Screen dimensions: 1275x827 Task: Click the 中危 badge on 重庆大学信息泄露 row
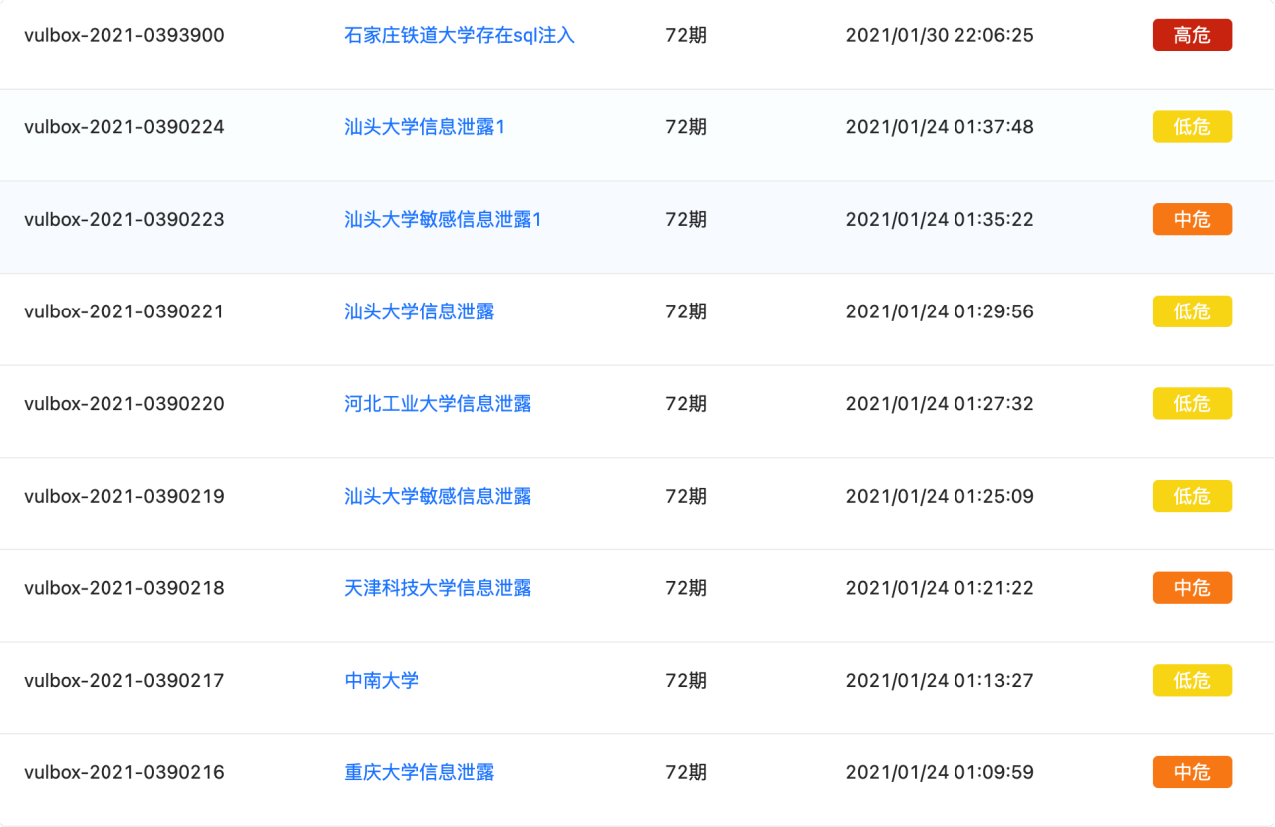tap(1192, 772)
